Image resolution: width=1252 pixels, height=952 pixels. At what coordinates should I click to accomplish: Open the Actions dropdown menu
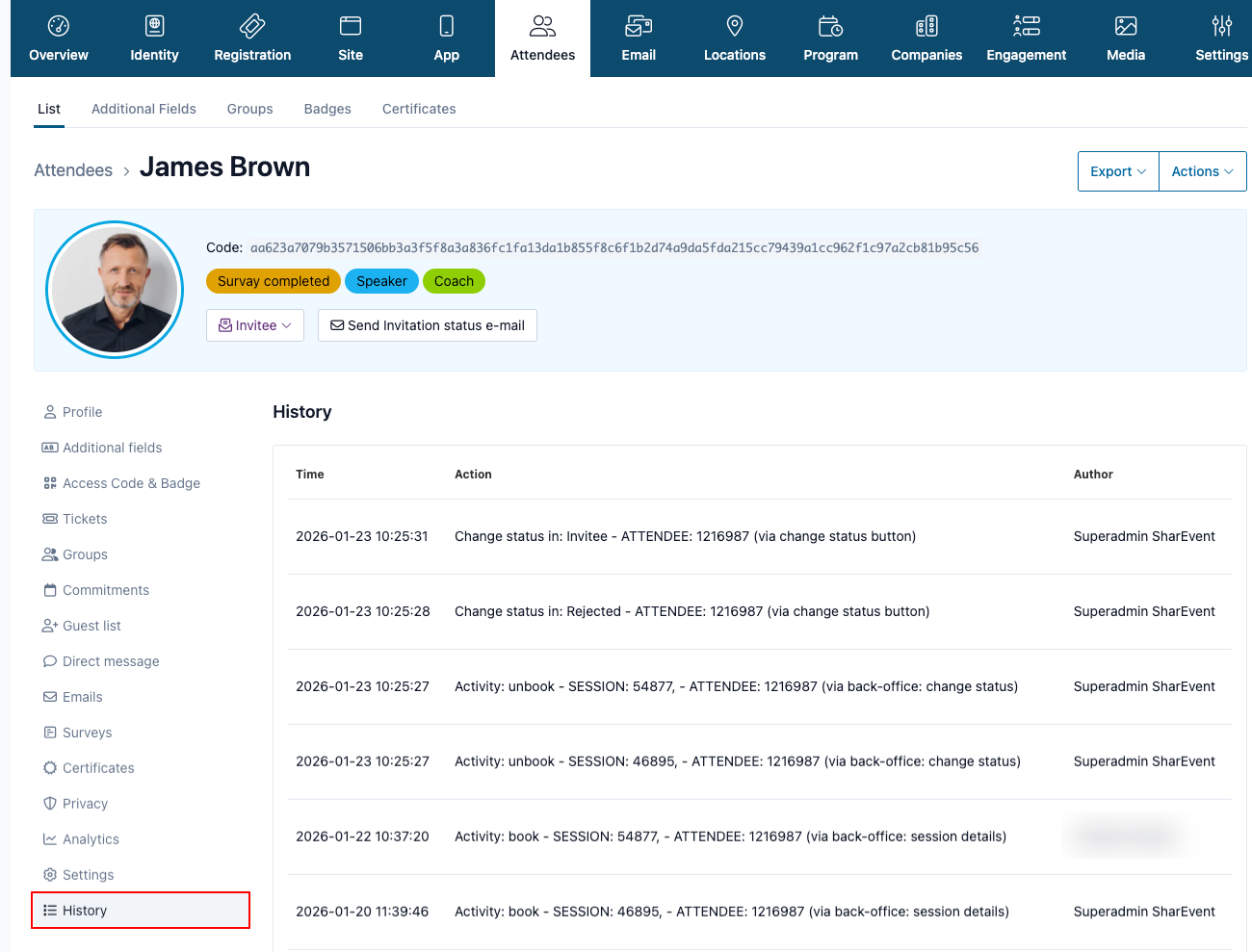pyautogui.click(x=1202, y=171)
